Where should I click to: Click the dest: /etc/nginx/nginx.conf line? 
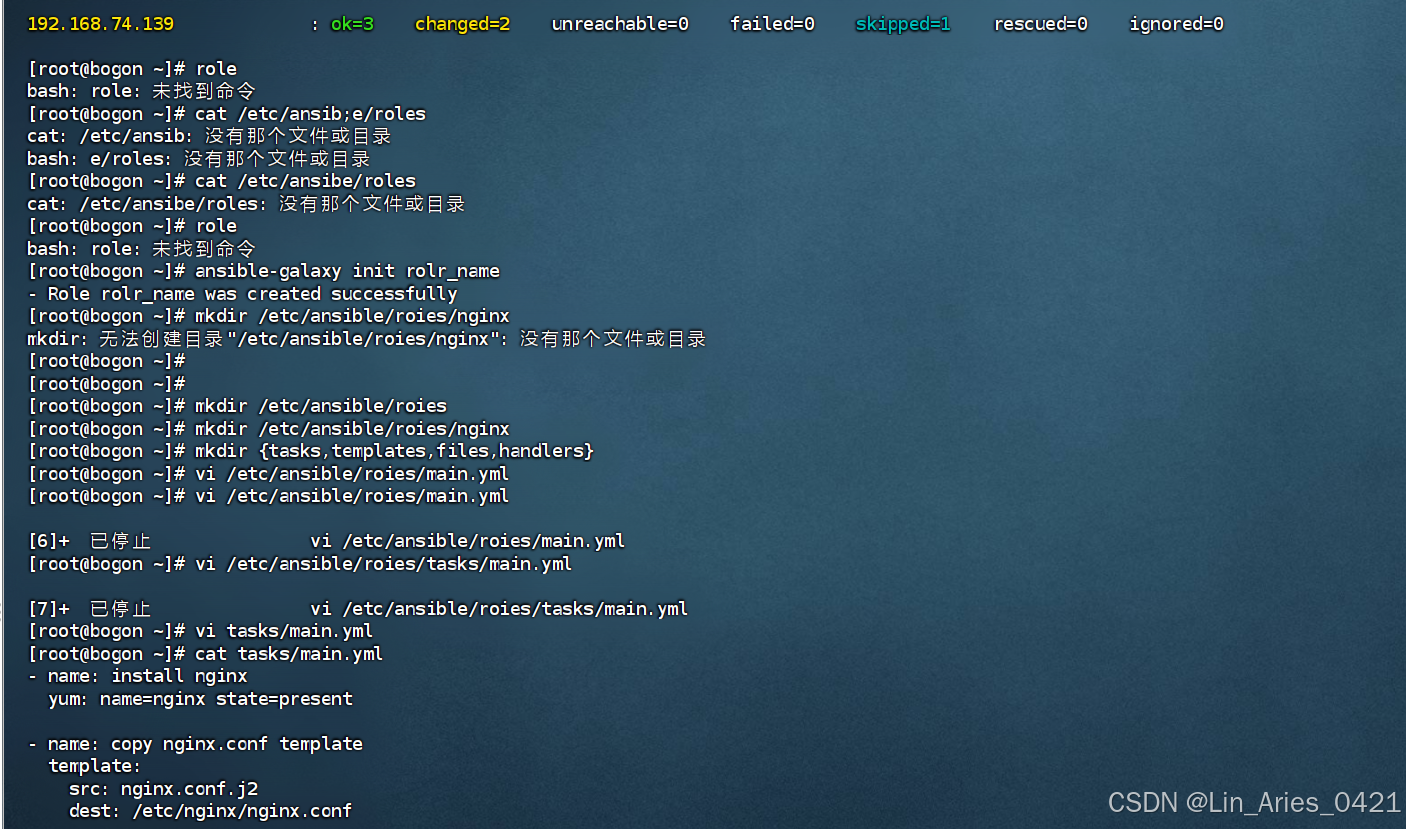point(210,811)
